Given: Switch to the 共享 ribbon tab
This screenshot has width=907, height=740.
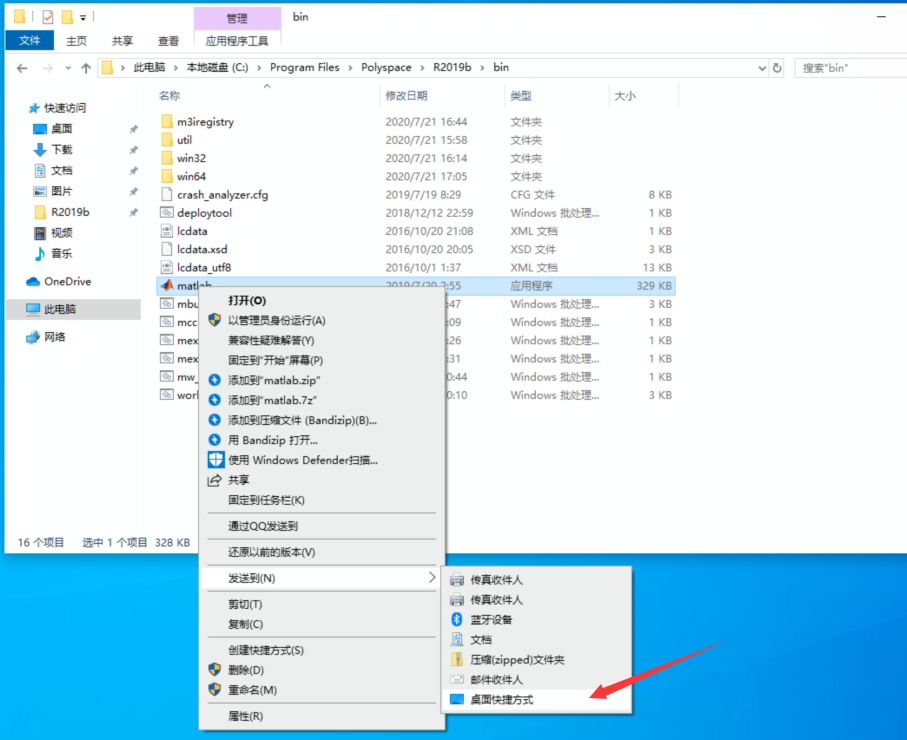Looking at the screenshot, I should point(123,41).
